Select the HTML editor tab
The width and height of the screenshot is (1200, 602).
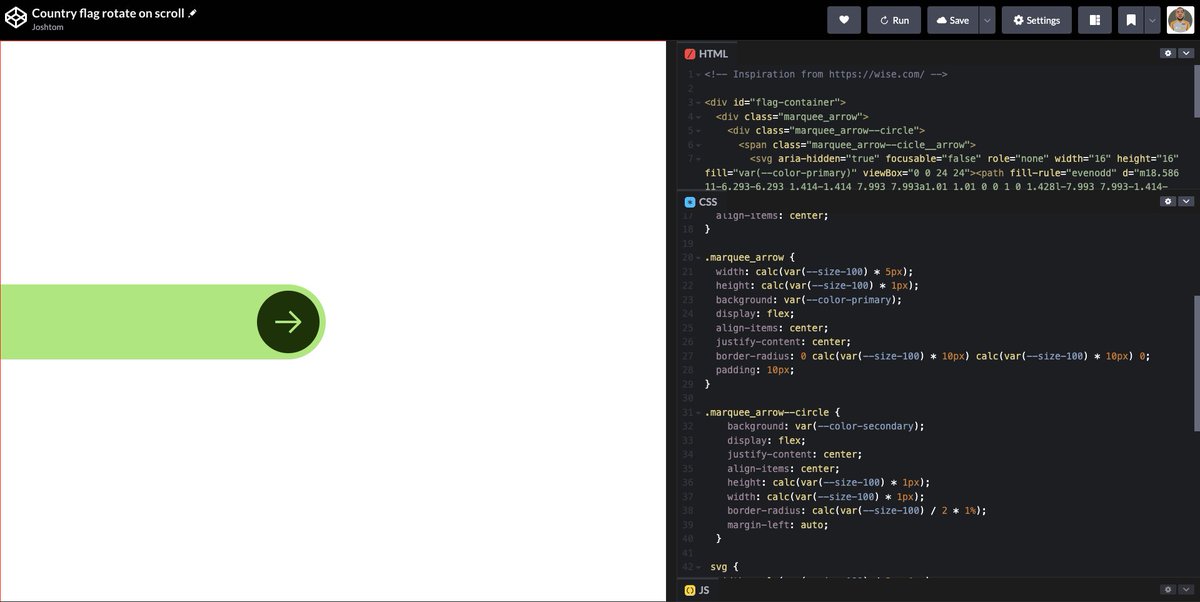click(707, 54)
